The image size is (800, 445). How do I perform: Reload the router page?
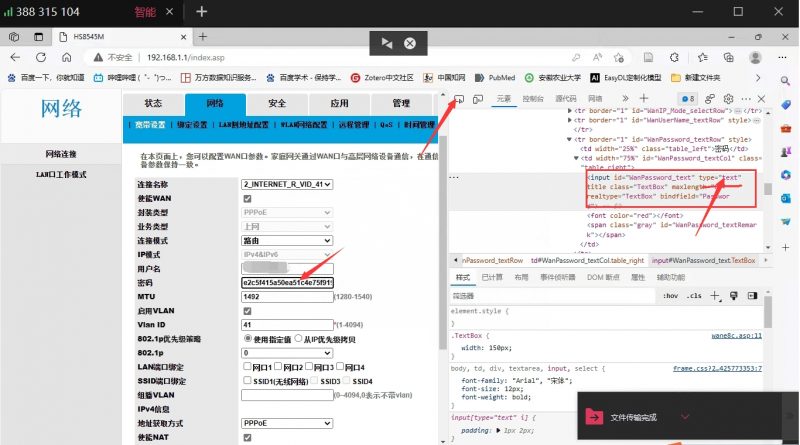click(x=41, y=57)
